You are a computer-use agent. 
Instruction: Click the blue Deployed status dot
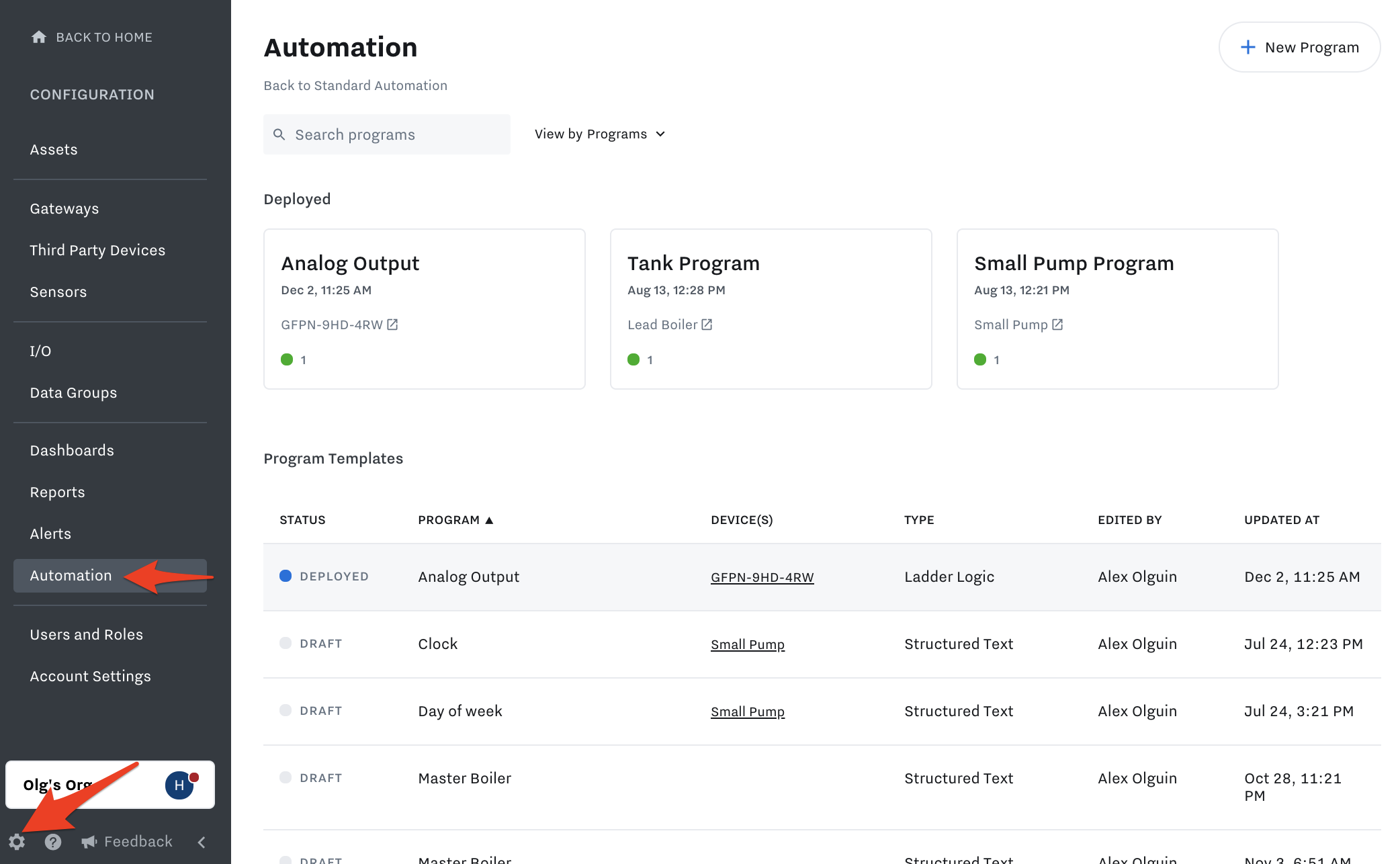coord(286,576)
